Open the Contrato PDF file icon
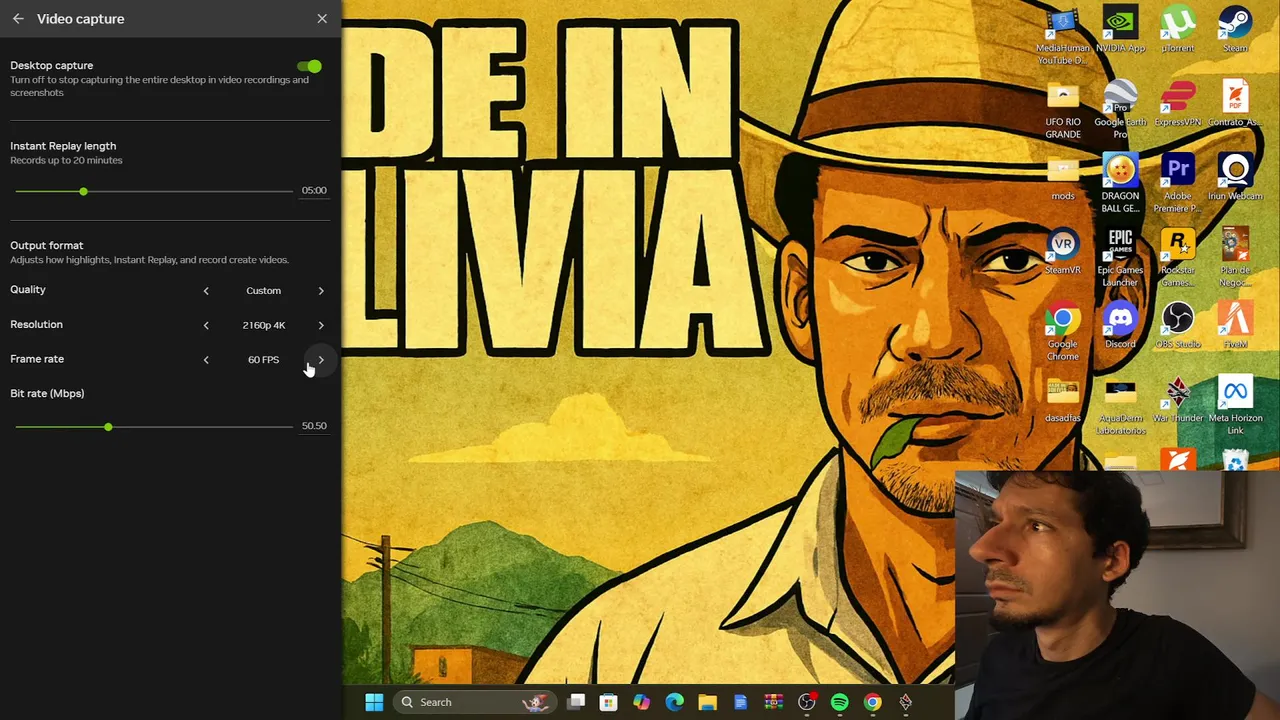The image size is (1280, 720). coord(1235,104)
